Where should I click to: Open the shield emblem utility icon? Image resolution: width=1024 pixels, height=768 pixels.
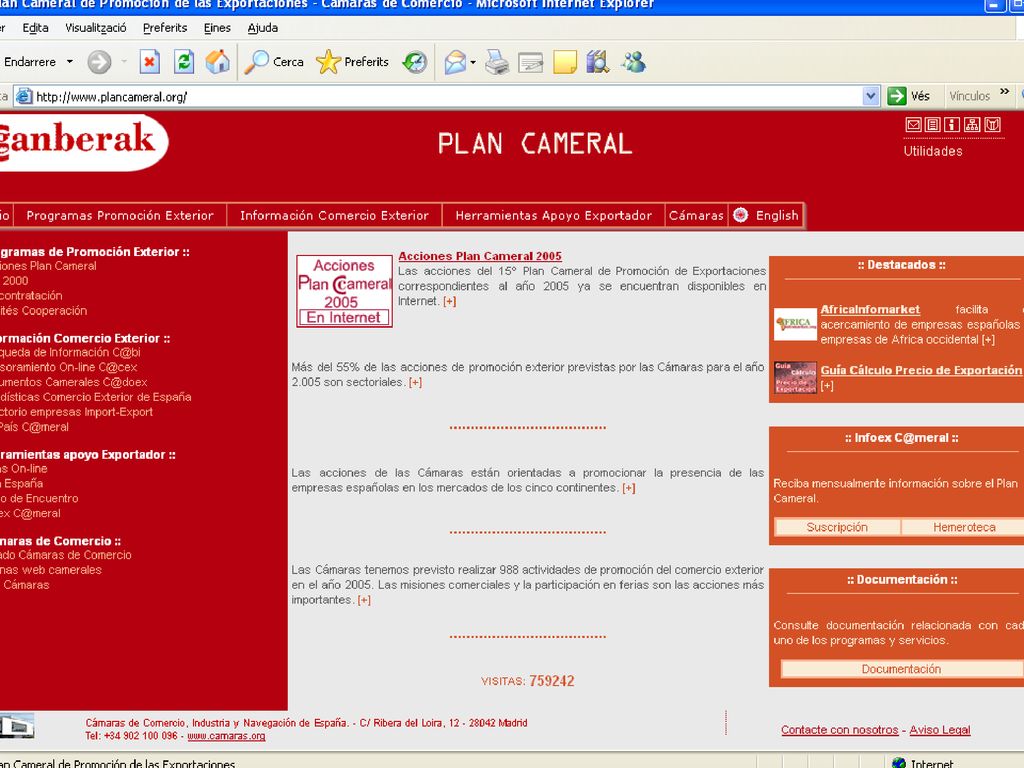point(992,125)
